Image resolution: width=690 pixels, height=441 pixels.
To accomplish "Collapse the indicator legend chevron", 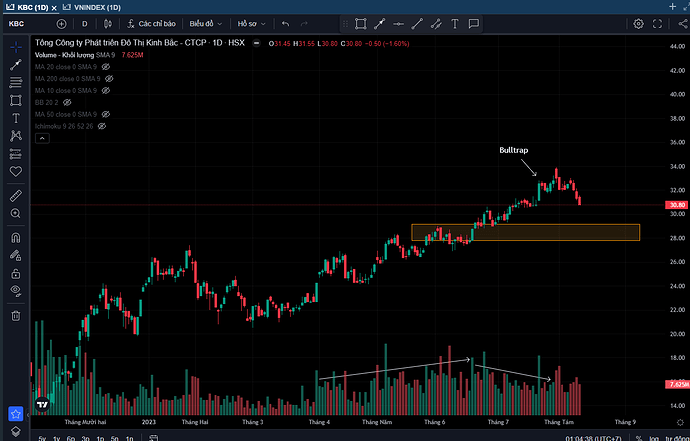I will click(x=42, y=138).
